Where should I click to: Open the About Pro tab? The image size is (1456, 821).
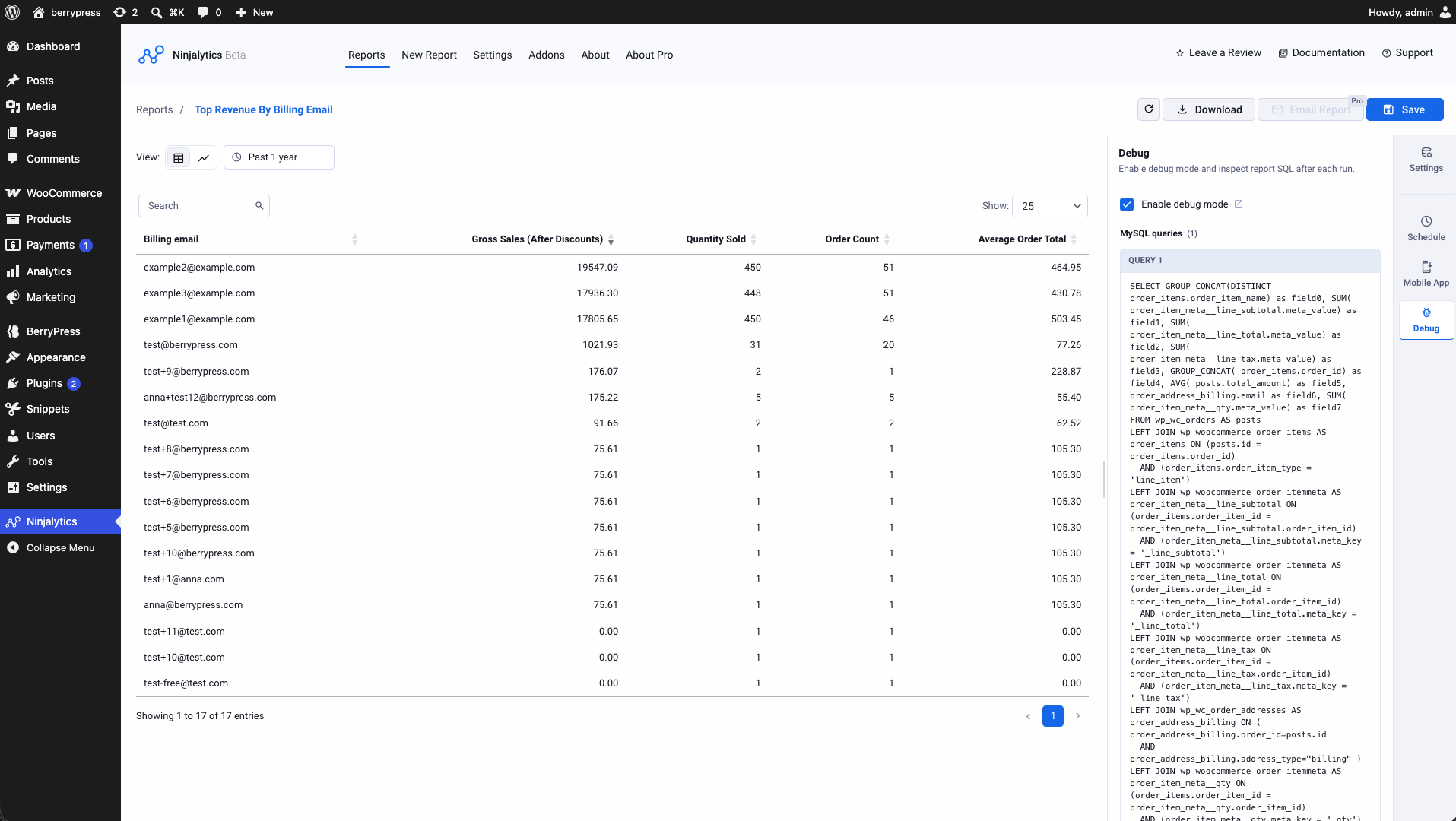click(x=649, y=55)
